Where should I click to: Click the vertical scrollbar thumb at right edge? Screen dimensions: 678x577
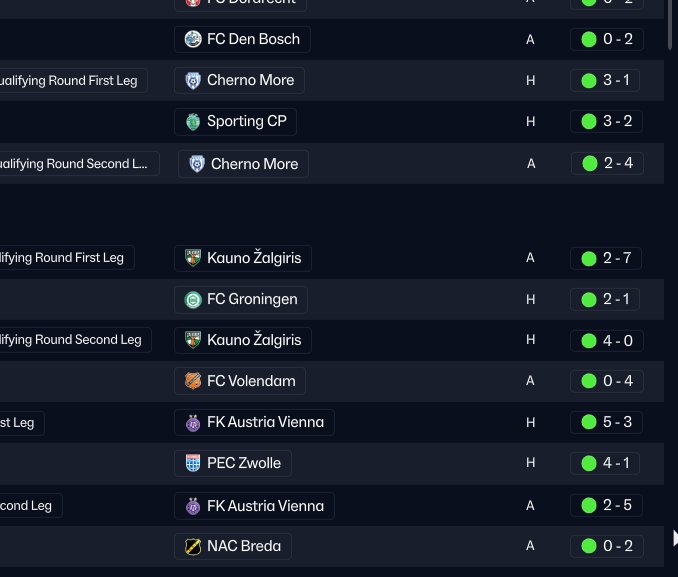pyautogui.click(x=670, y=24)
